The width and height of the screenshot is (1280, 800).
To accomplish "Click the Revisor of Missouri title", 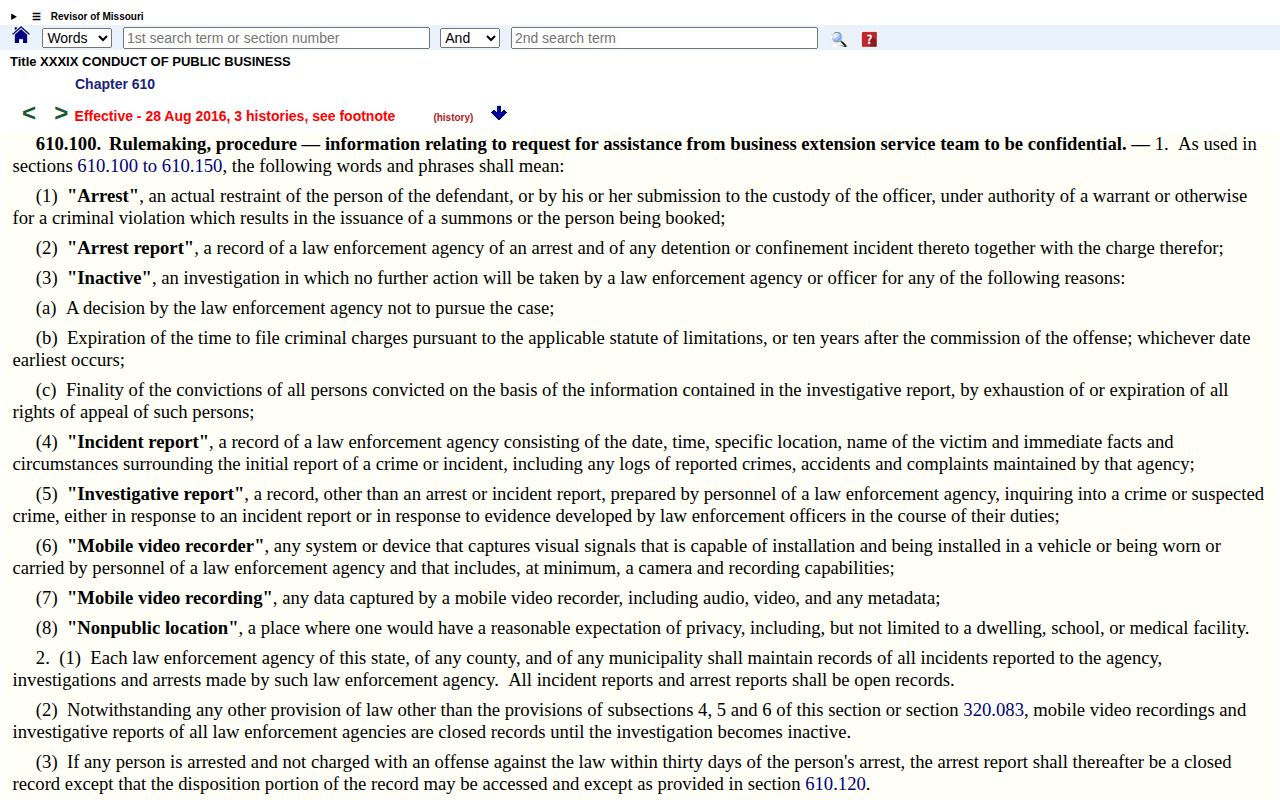I will point(97,17).
